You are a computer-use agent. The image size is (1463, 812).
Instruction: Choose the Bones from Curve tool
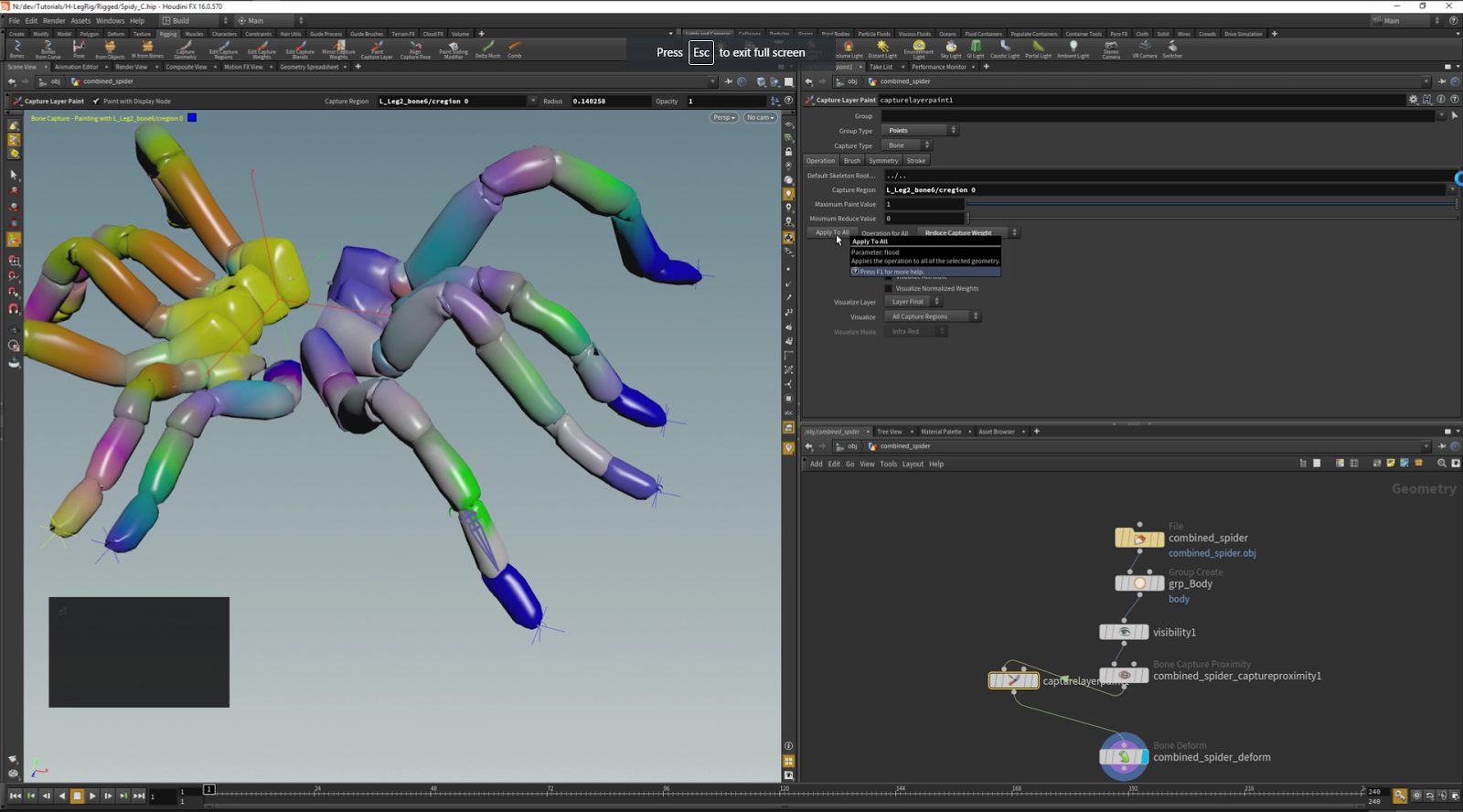click(48, 48)
